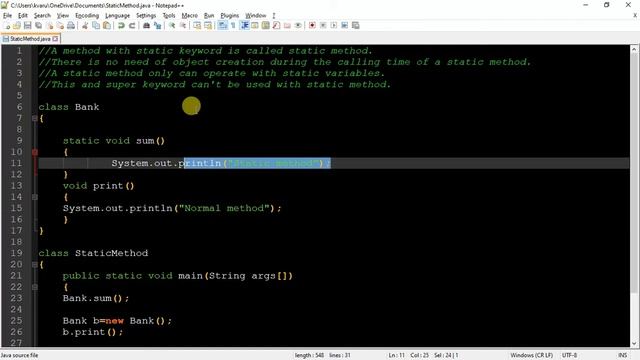
Task: Undo the last edit with the Undo arrow
Action: 121,25
